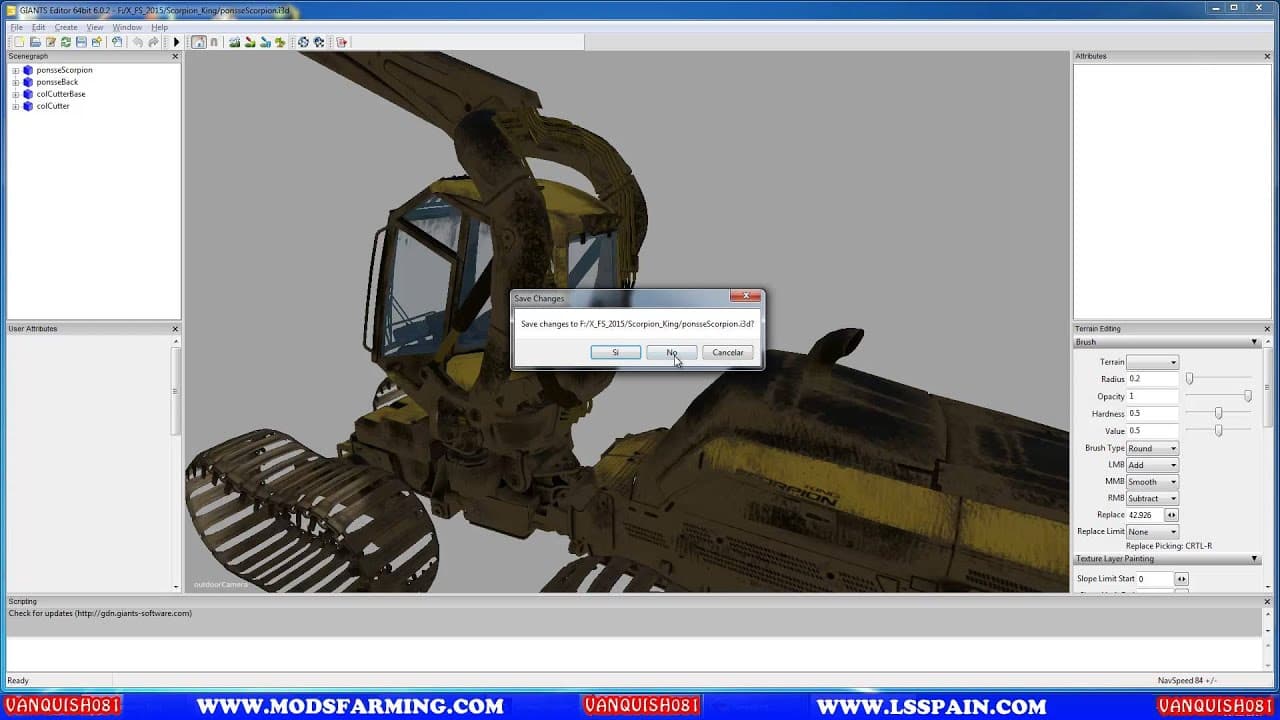
Task: Expand the ponsseBack tree node
Action: point(15,82)
